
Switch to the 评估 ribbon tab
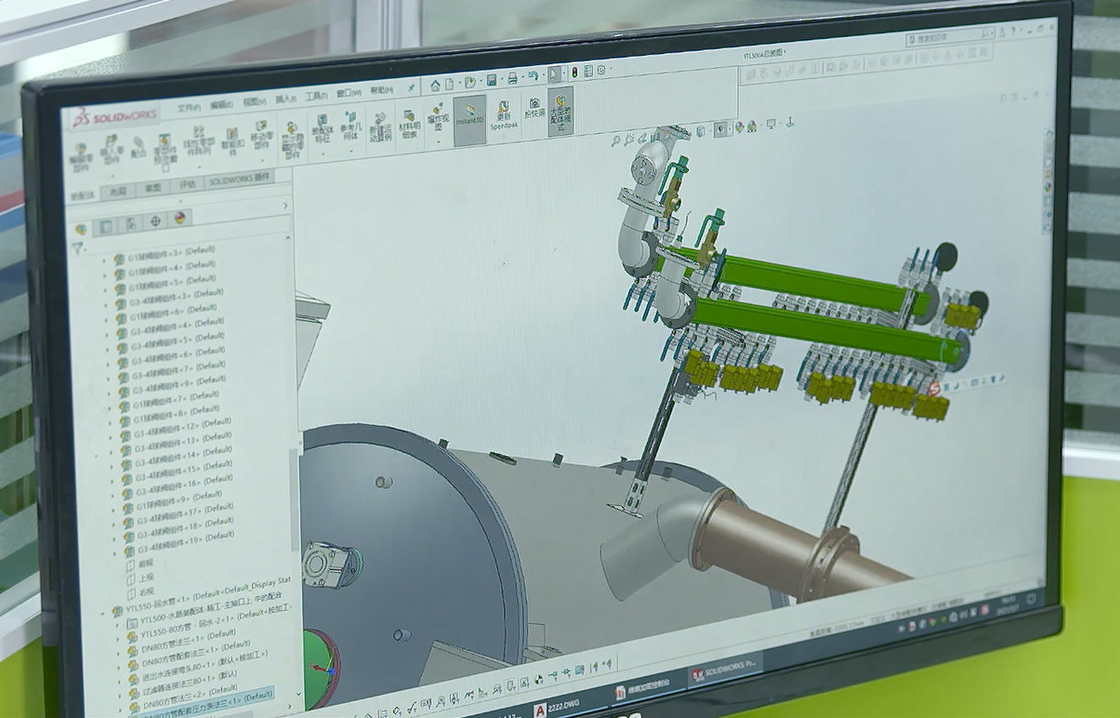[x=188, y=184]
